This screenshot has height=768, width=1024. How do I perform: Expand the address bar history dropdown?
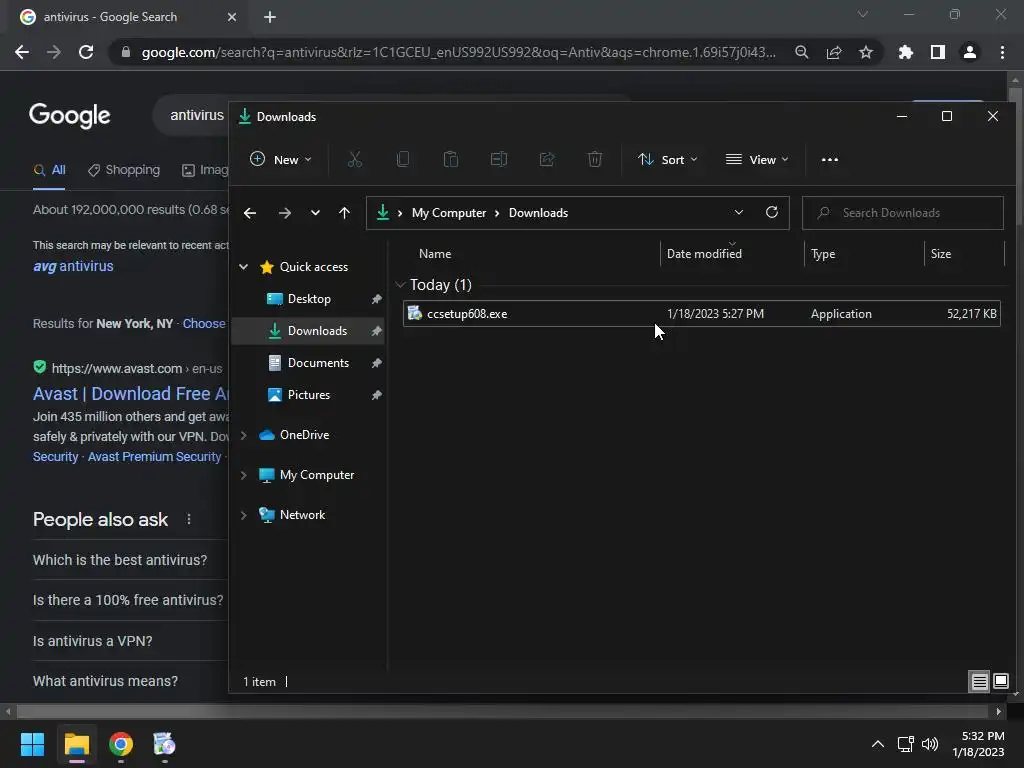[x=739, y=213]
